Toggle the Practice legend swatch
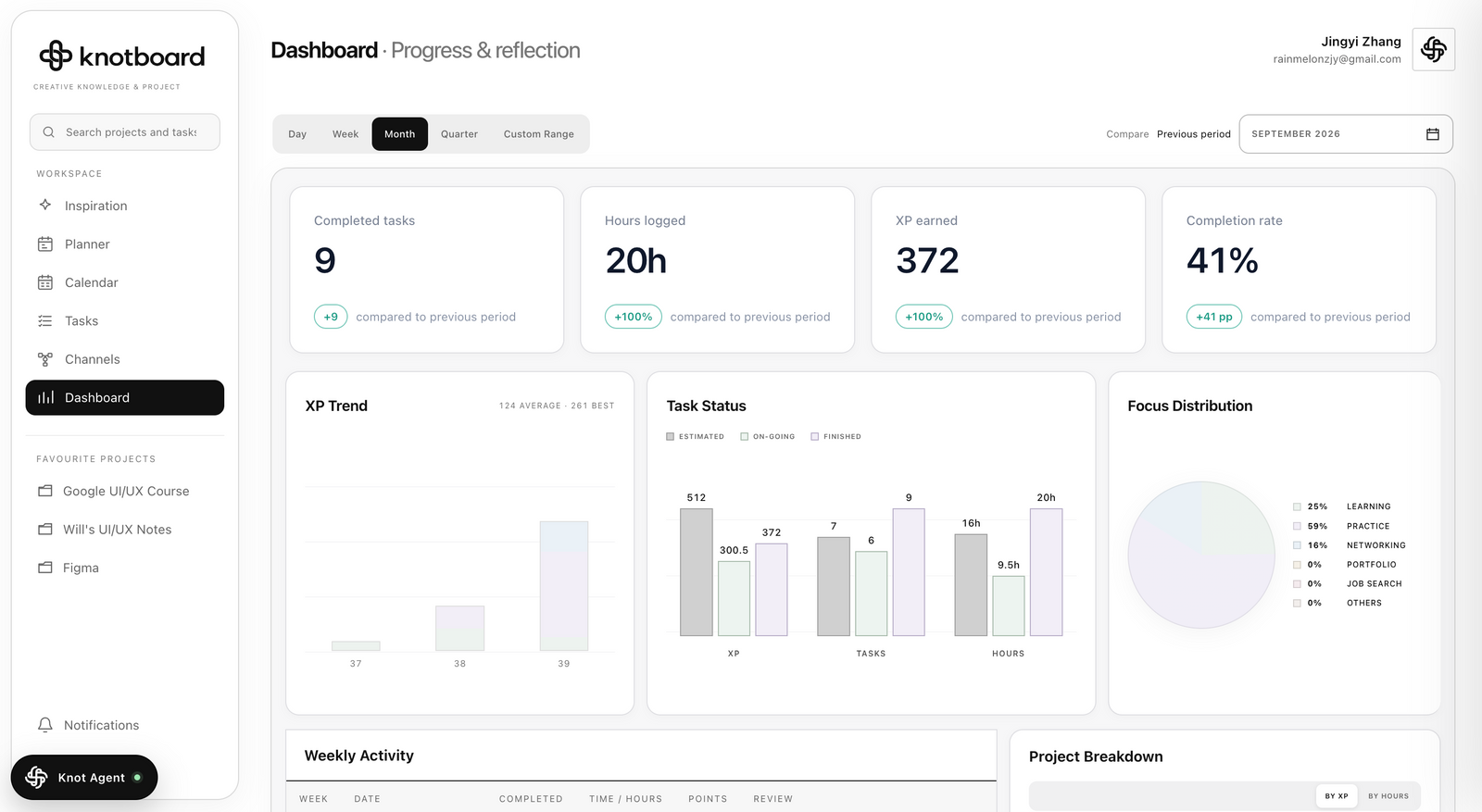The height and width of the screenshot is (812, 1482). point(1297,526)
